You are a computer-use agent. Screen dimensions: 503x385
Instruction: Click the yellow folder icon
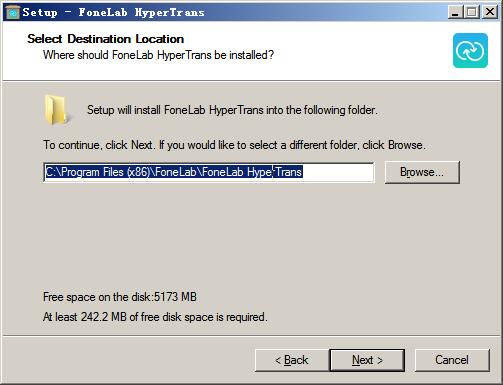pos(56,110)
